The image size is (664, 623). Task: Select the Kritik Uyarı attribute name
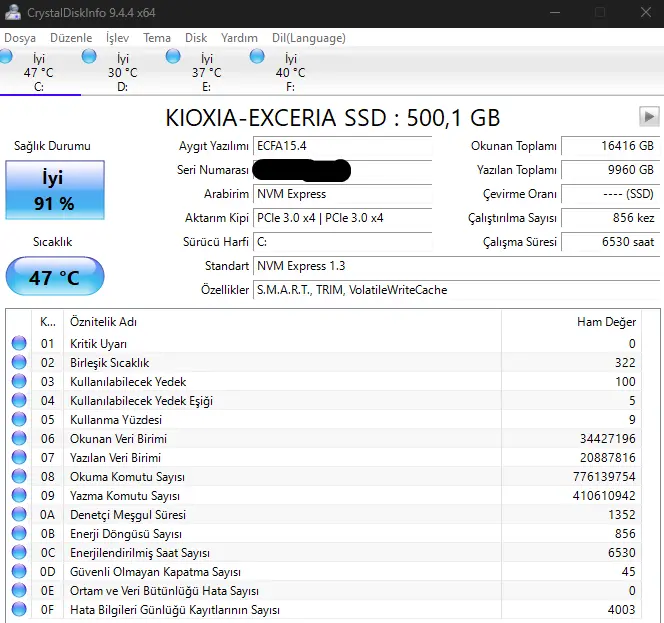(98, 344)
